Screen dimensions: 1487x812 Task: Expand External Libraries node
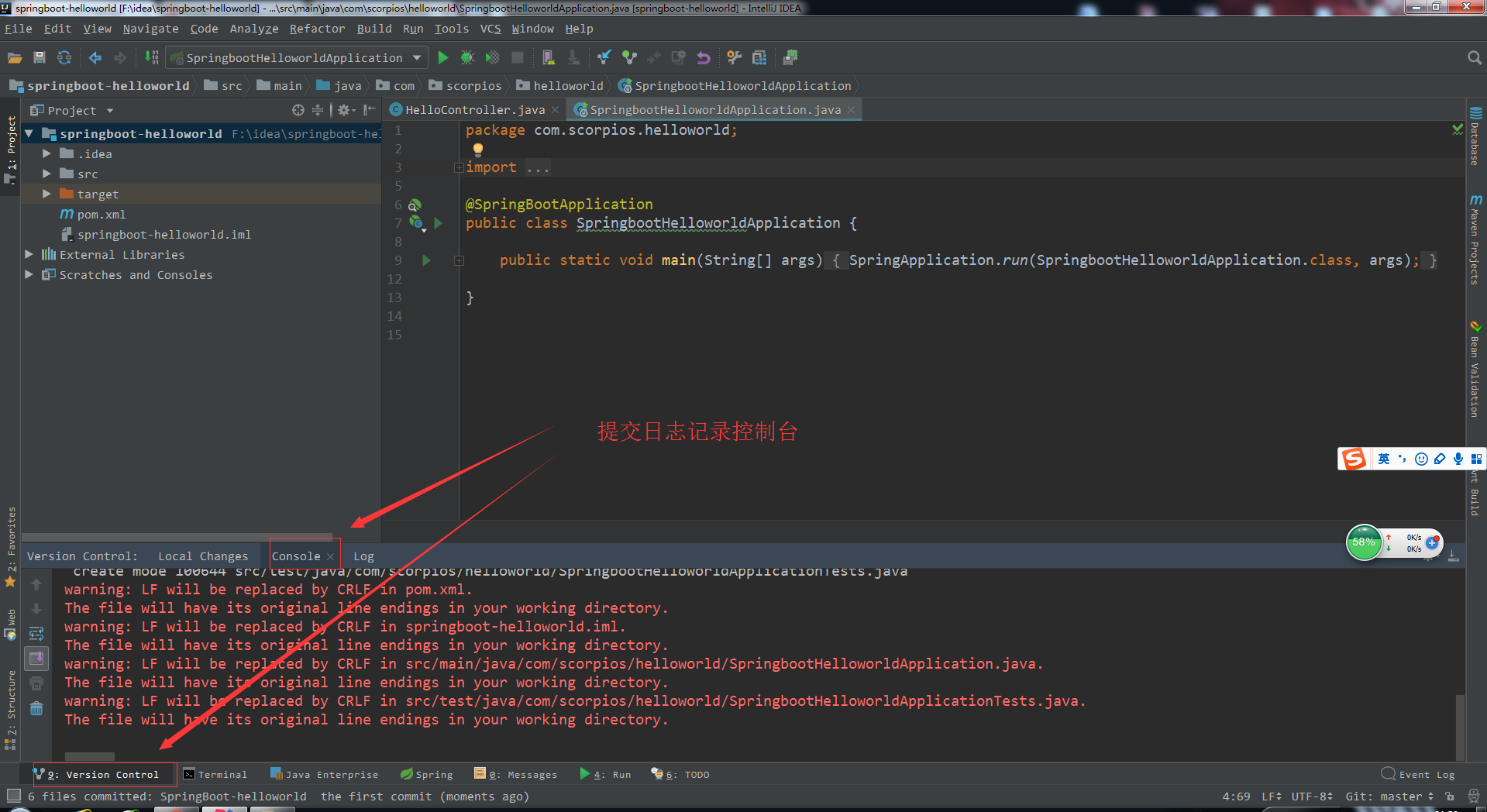(x=29, y=254)
